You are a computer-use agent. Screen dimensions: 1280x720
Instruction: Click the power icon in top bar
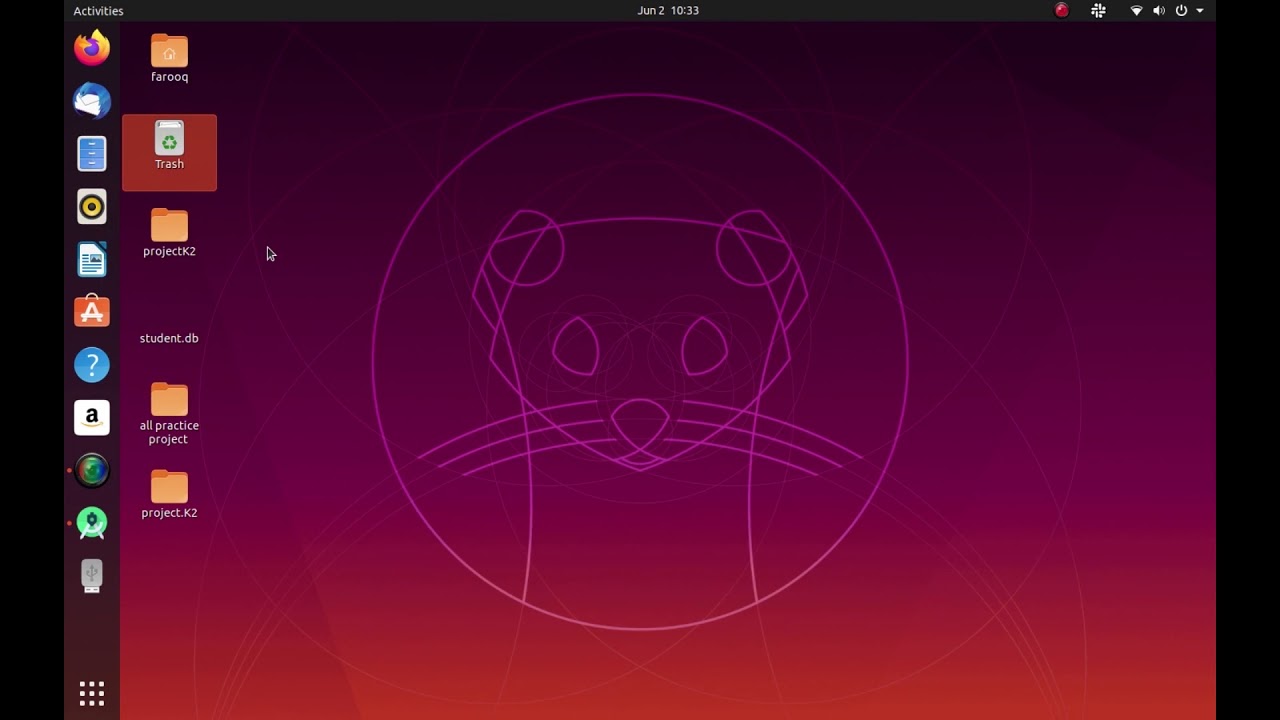[1181, 10]
